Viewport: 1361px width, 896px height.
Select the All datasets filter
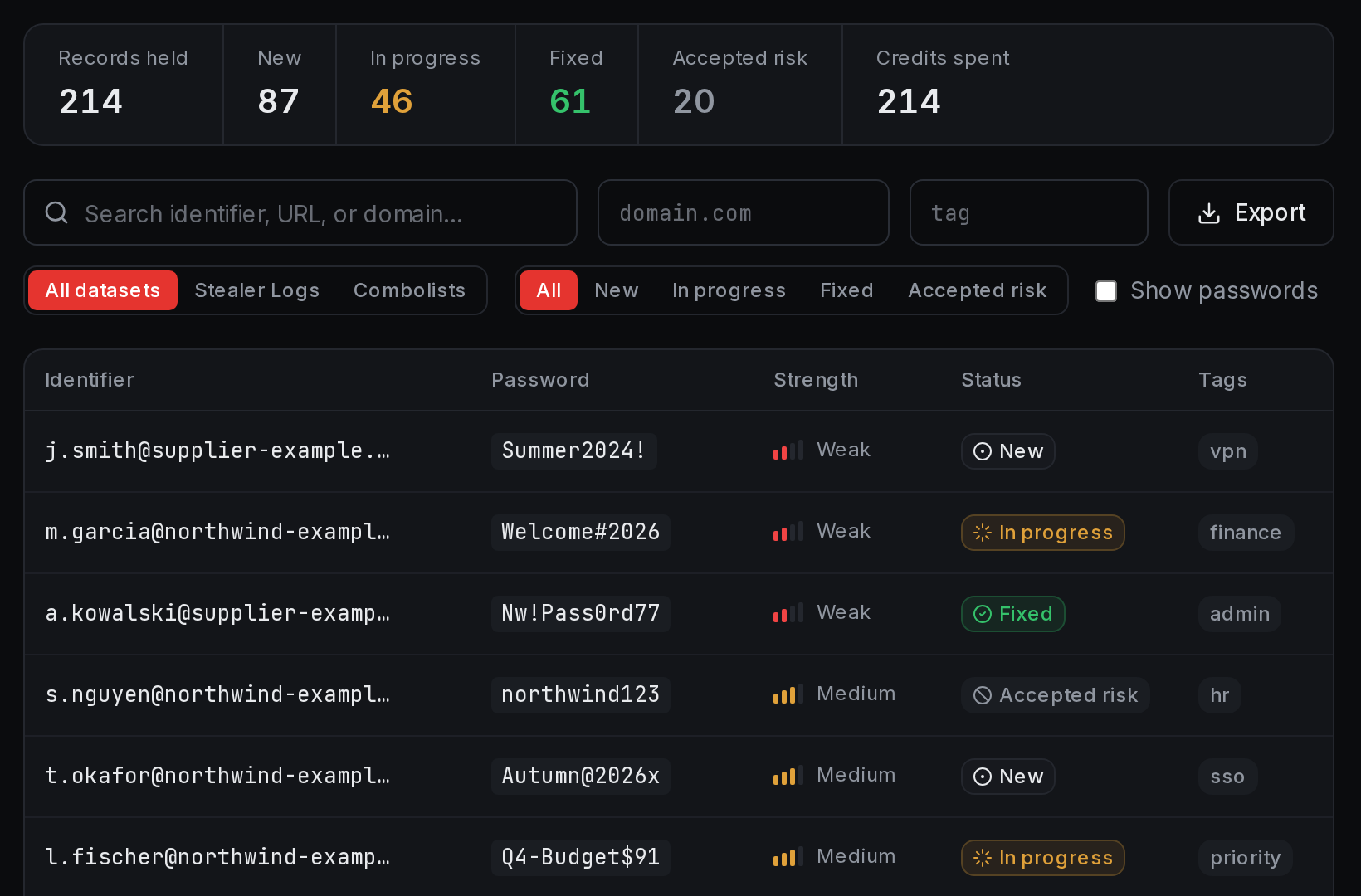[103, 290]
